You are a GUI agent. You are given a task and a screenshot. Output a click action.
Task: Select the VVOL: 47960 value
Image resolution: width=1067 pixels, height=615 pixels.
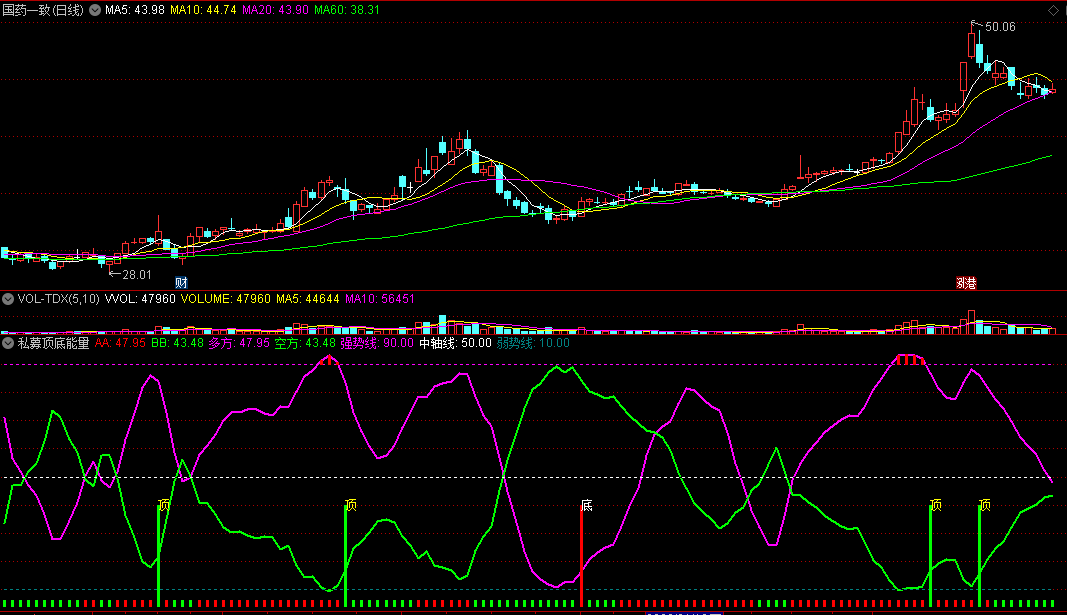(x=140, y=299)
